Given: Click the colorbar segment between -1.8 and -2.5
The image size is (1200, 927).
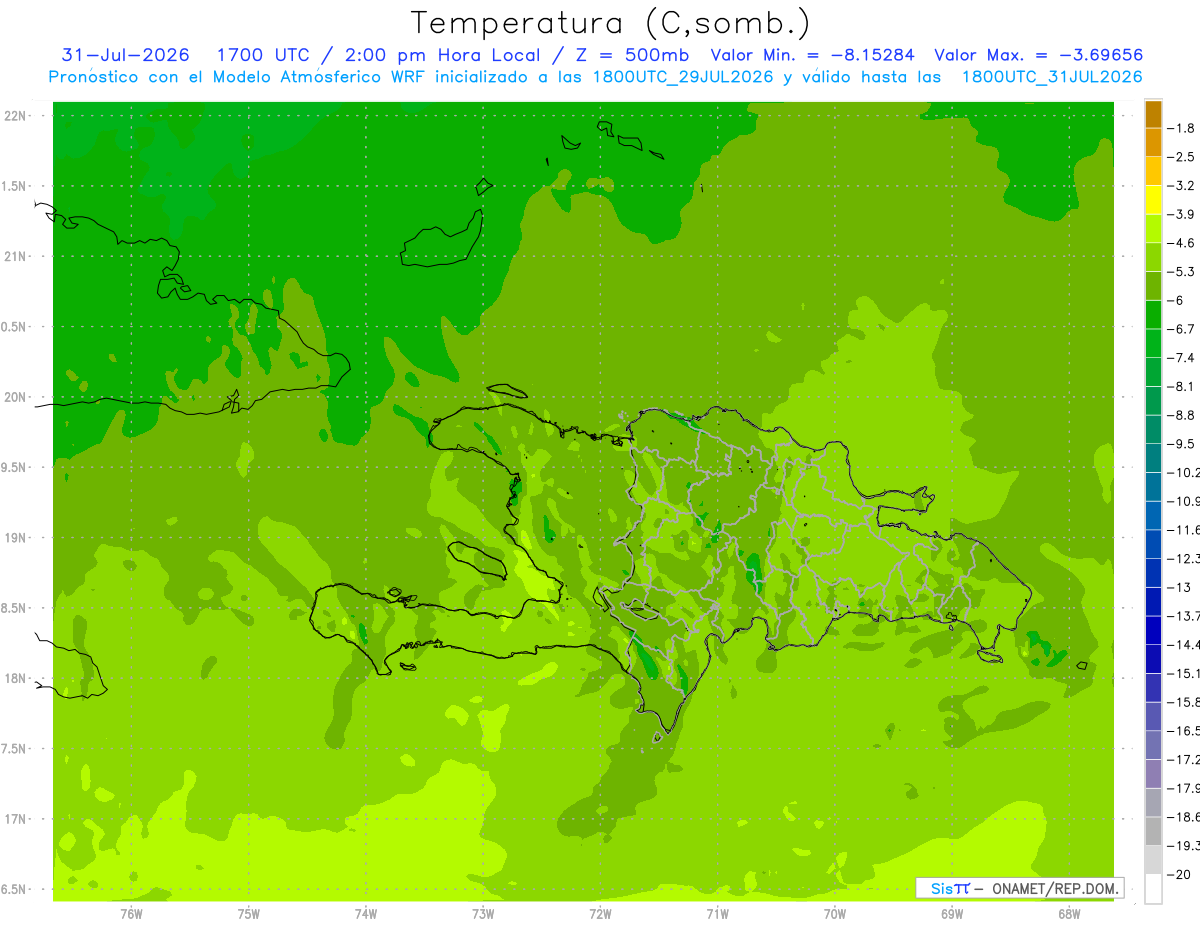Looking at the screenshot, I should [1153, 142].
